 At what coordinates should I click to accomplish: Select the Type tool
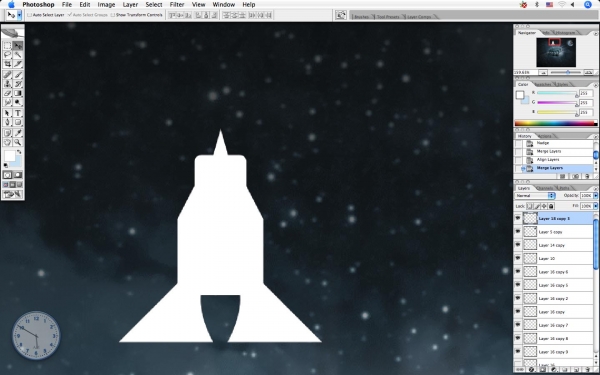pyautogui.click(x=18, y=113)
